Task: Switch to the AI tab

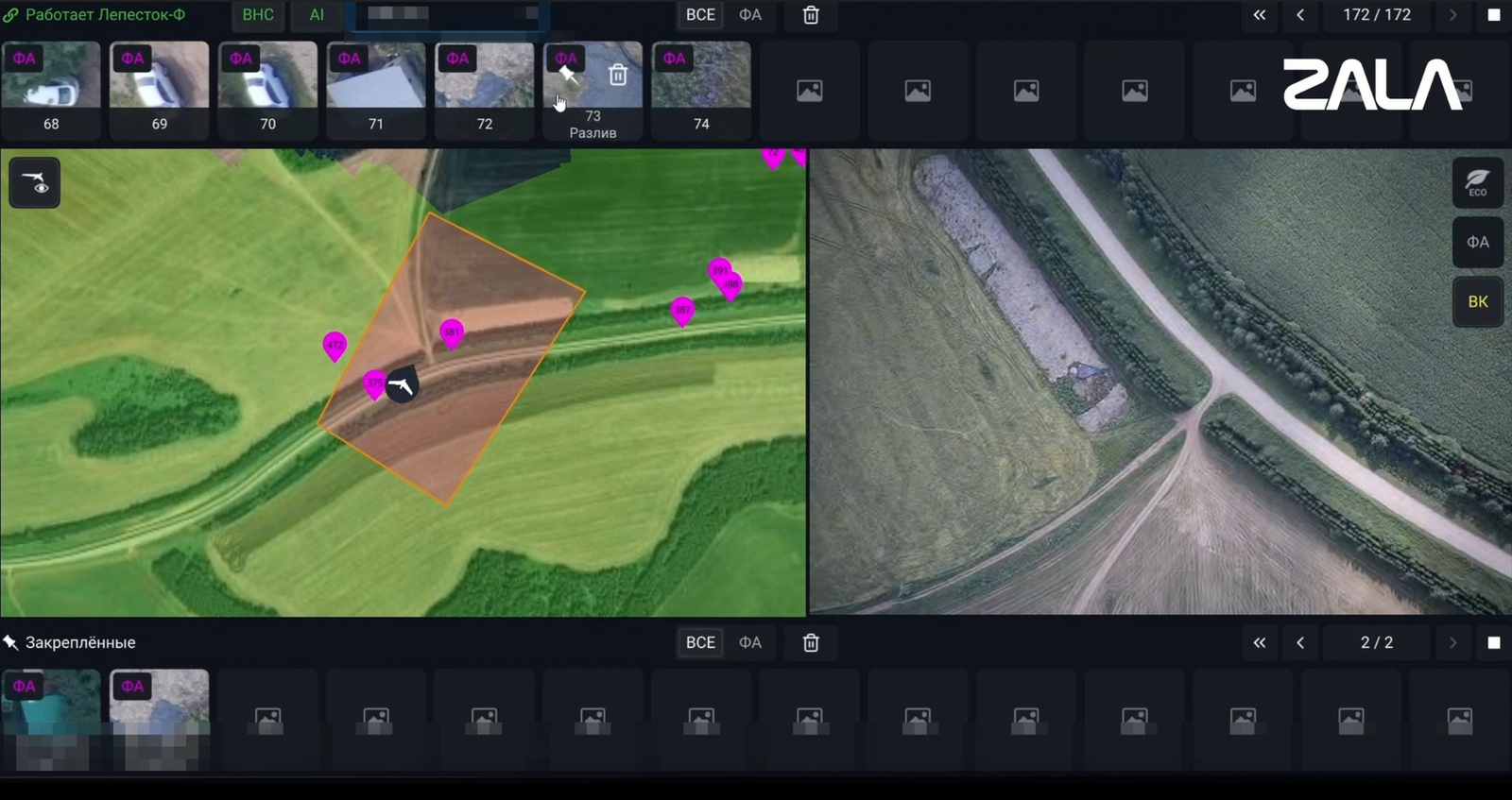Action: pyautogui.click(x=317, y=15)
